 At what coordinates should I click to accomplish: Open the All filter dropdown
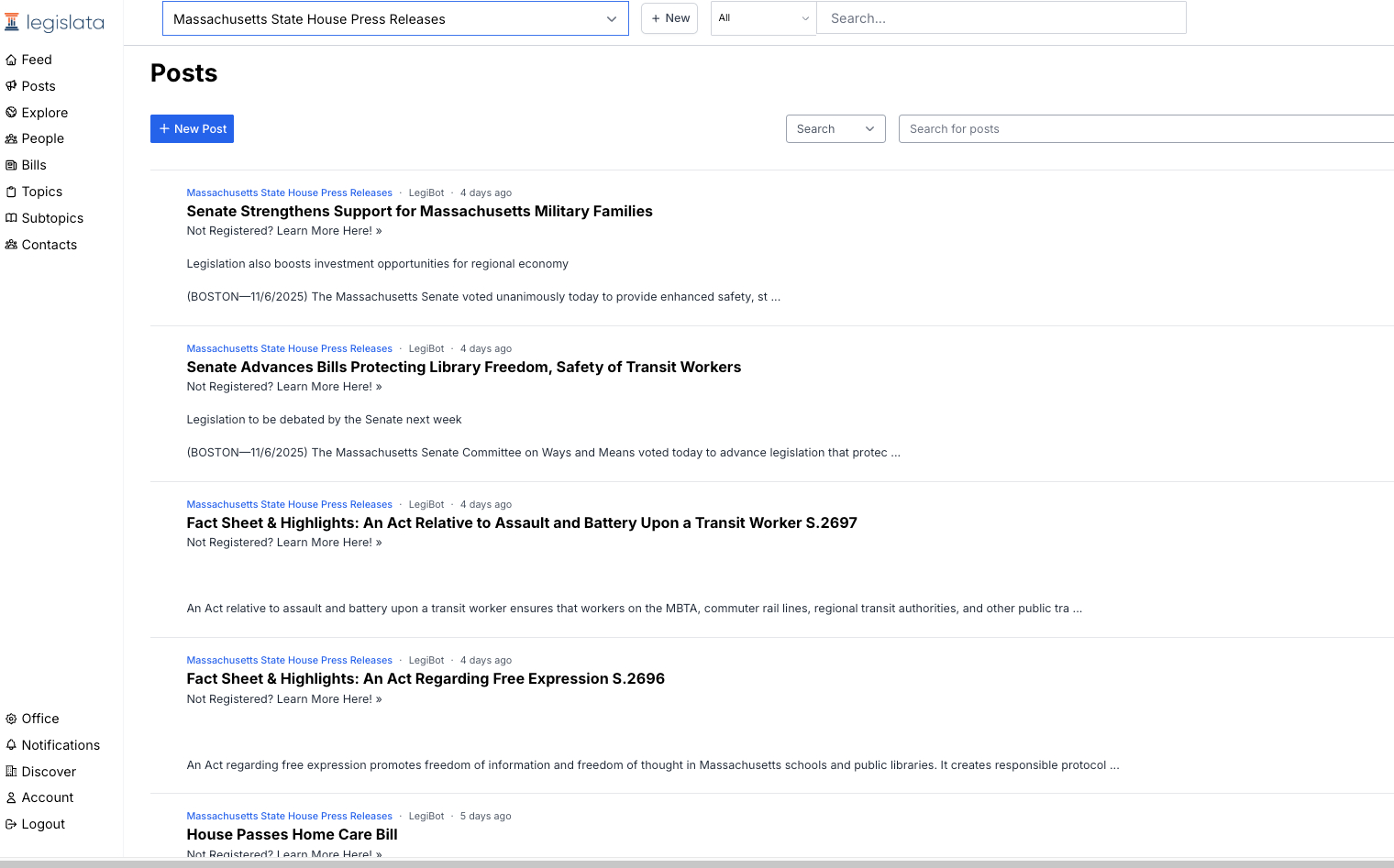763,18
